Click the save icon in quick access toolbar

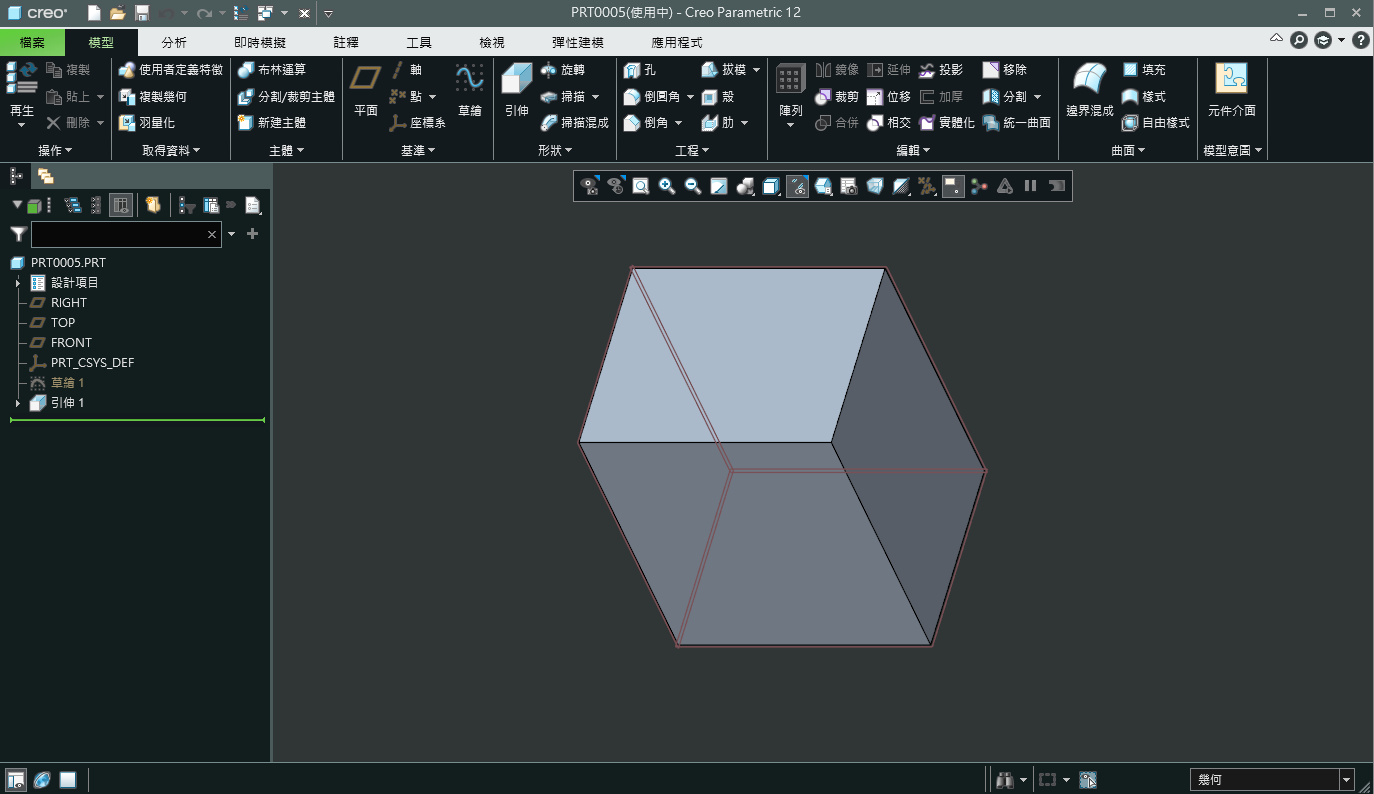click(142, 13)
